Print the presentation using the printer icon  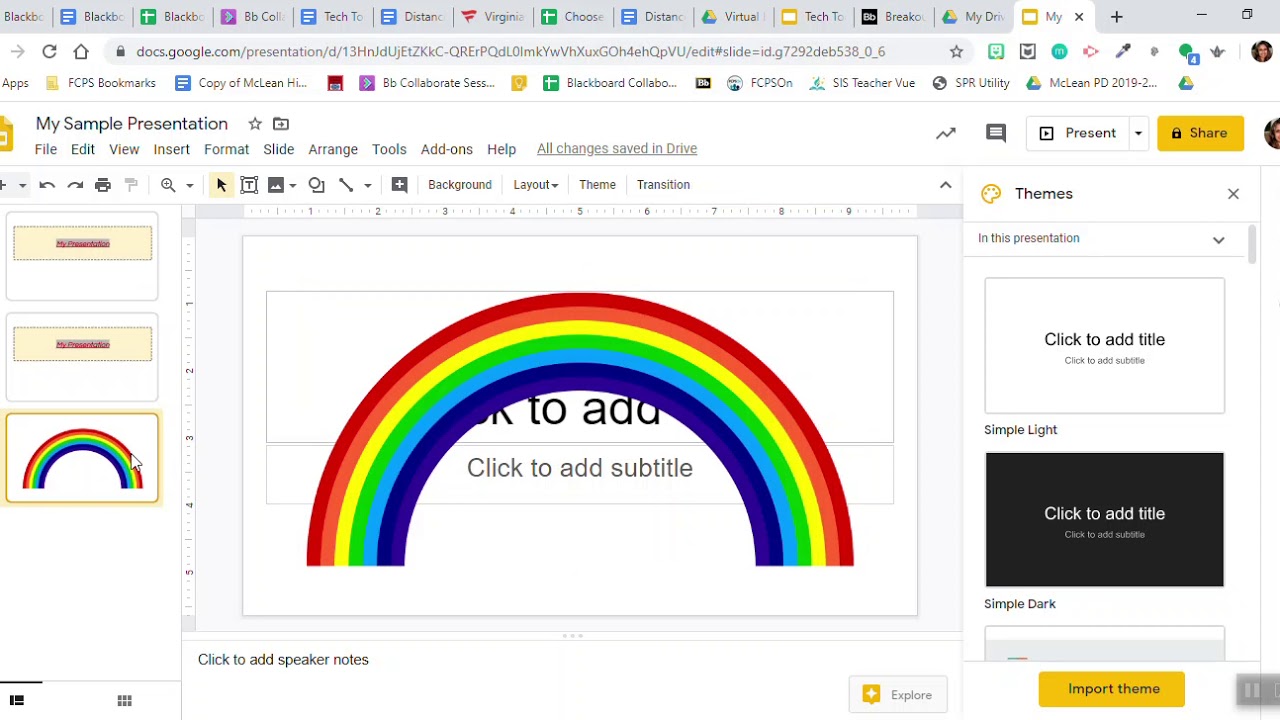click(x=103, y=185)
